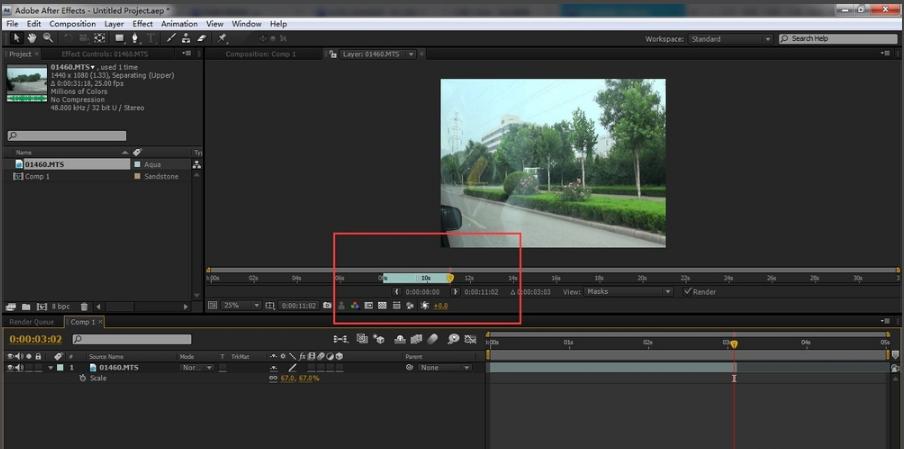This screenshot has height=449, width=904.
Task: Toggle quality switch on 01460.MTS layer
Action: [292, 367]
